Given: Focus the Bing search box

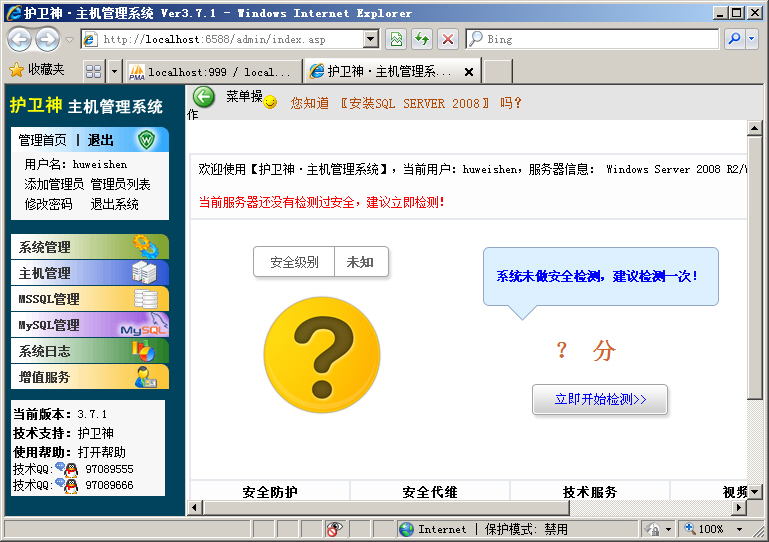Looking at the screenshot, I should coord(591,39).
